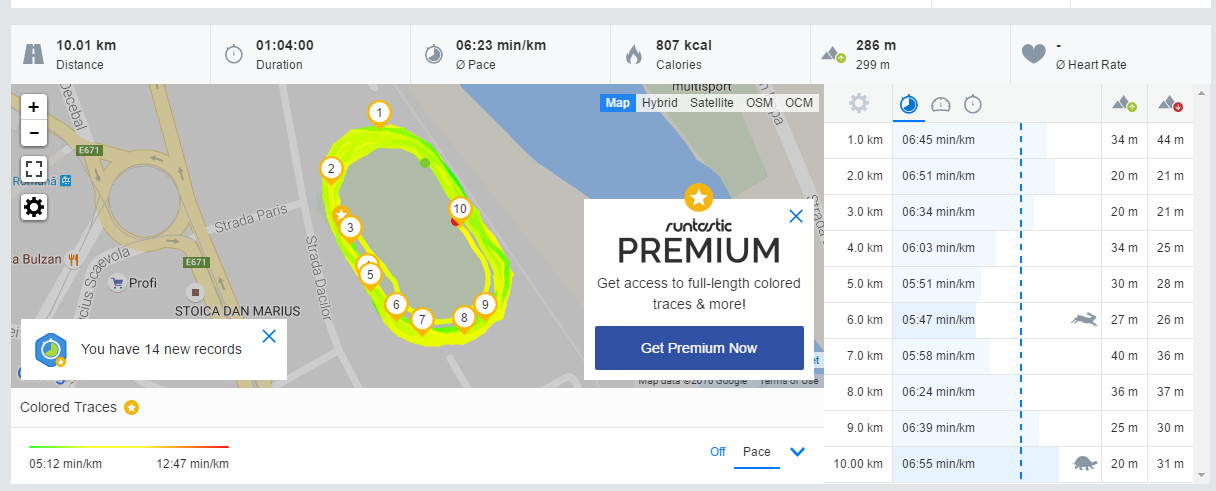Viewport: 1216px width, 491px height.
Task: Expand the Pace trace type dropdown
Action: [x=797, y=452]
